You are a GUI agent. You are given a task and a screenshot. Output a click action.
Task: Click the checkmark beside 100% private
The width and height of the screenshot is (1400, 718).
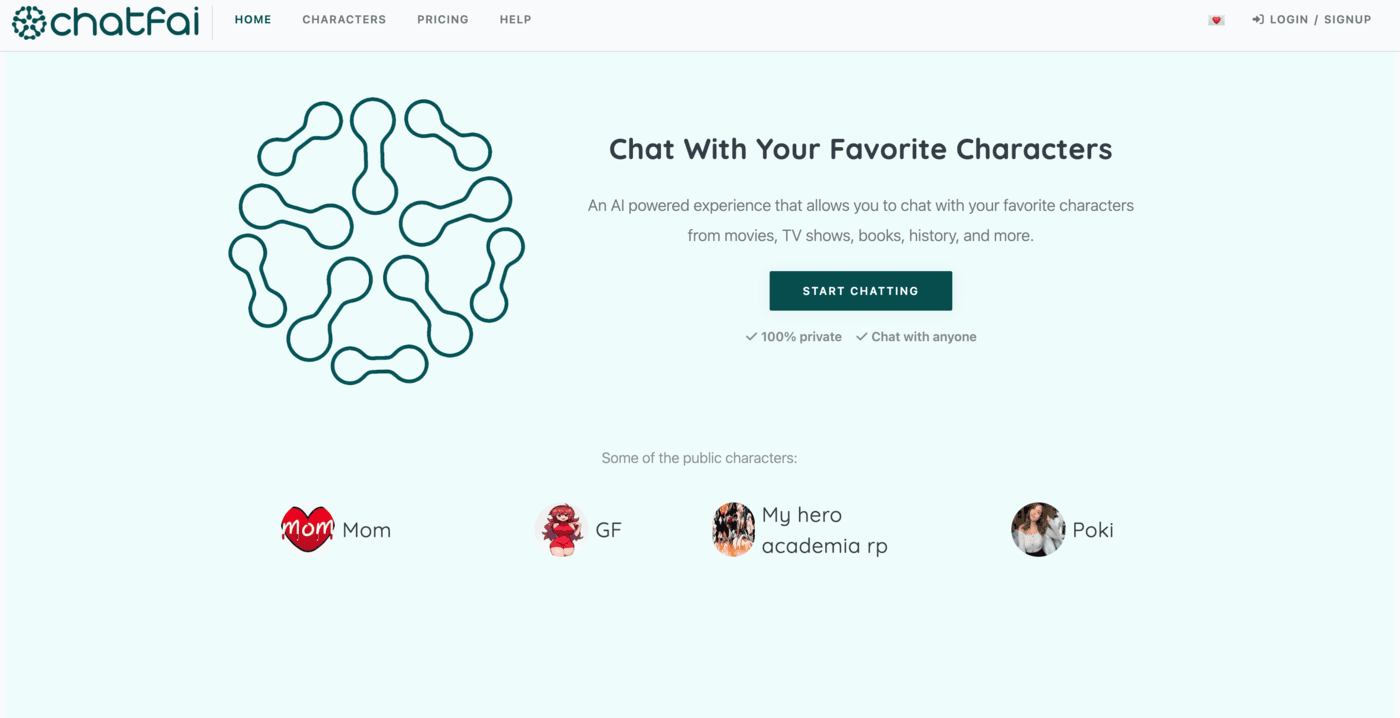click(x=751, y=337)
